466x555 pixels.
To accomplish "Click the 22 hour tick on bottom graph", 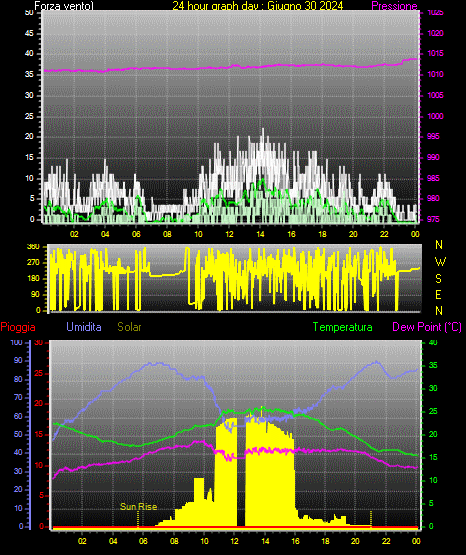I will point(386,541).
